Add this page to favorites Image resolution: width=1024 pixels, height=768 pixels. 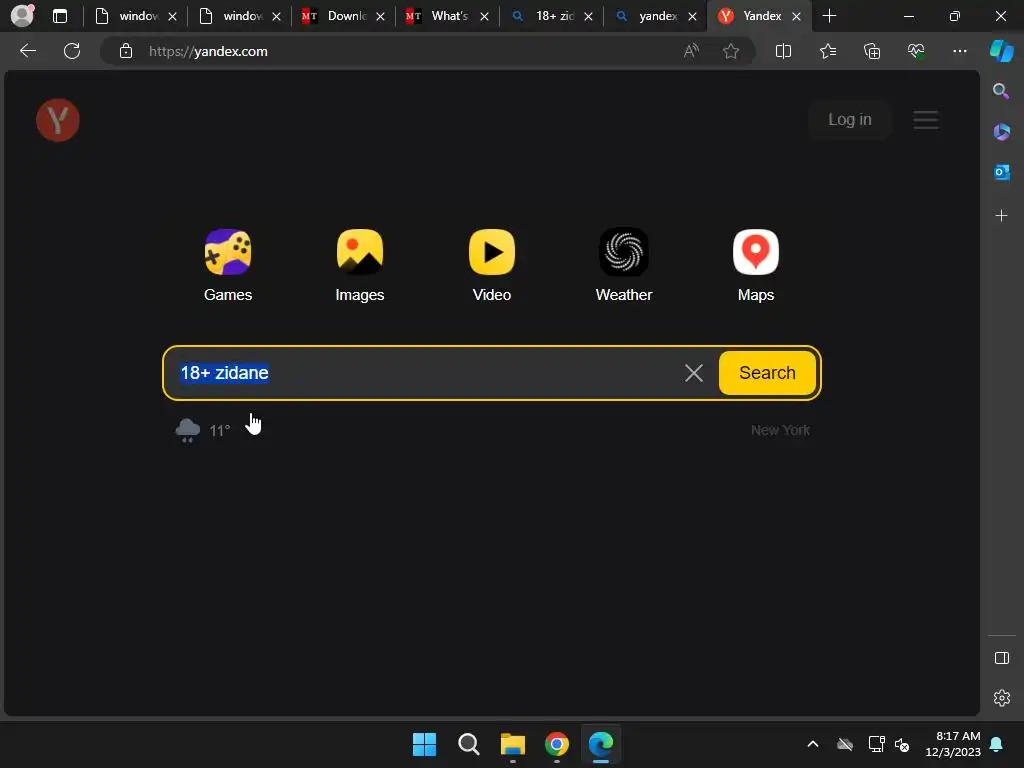pos(731,51)
